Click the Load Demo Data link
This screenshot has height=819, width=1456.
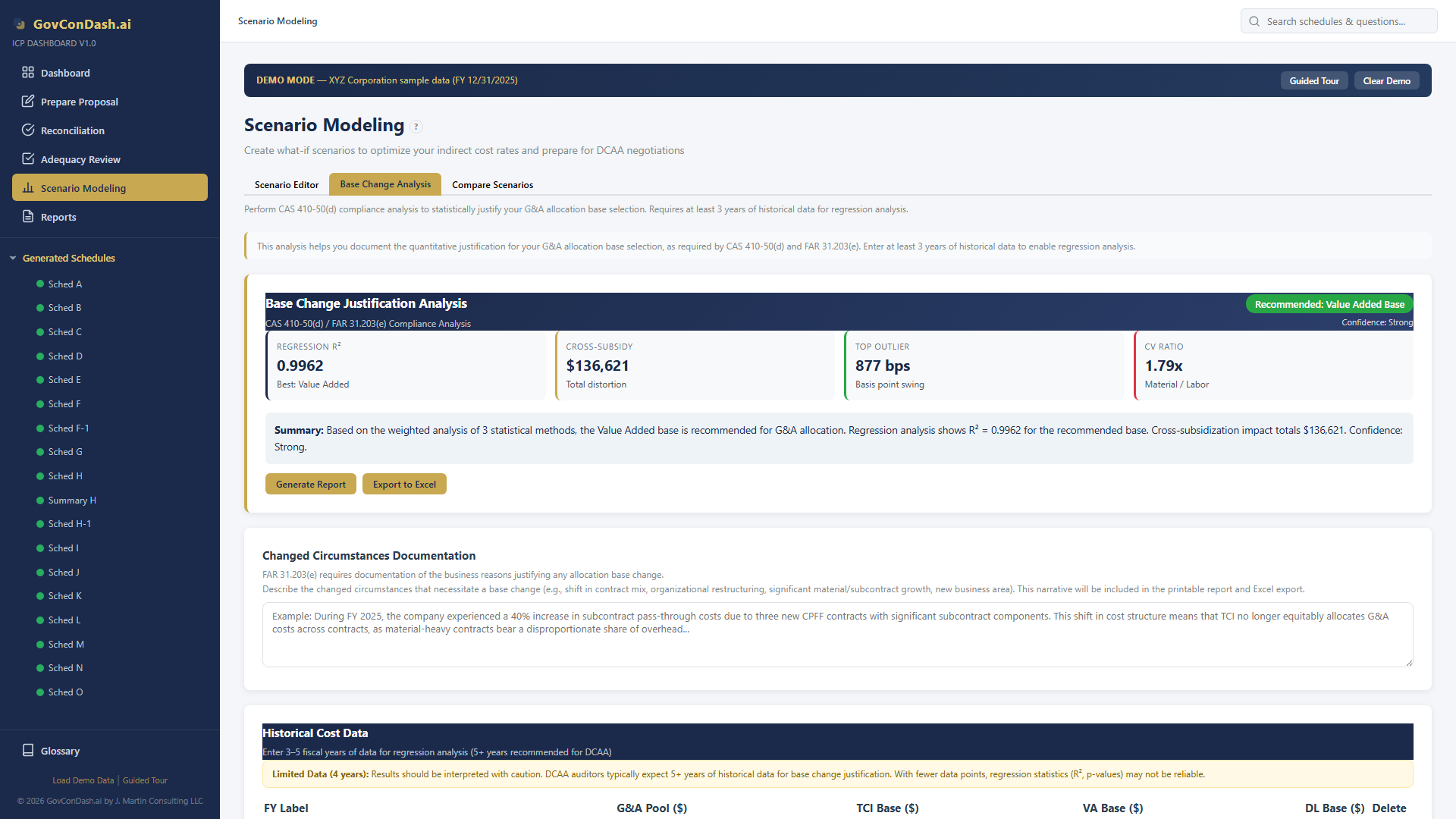(83, 780)
